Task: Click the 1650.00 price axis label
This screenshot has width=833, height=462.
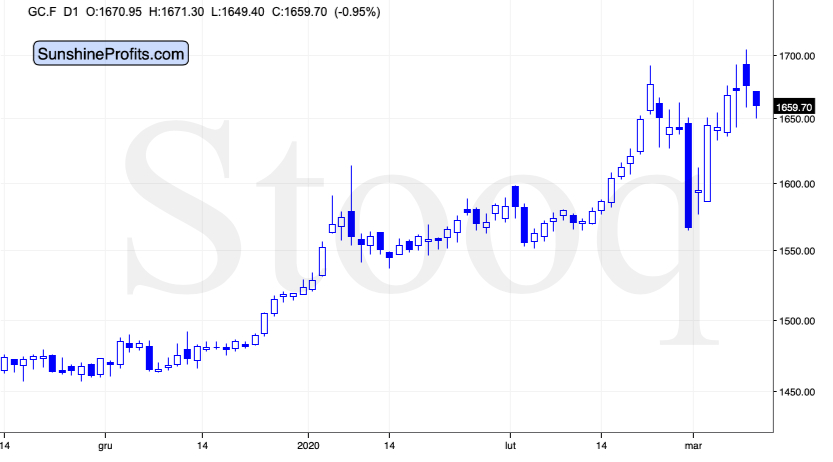Action: click(797, 119)
